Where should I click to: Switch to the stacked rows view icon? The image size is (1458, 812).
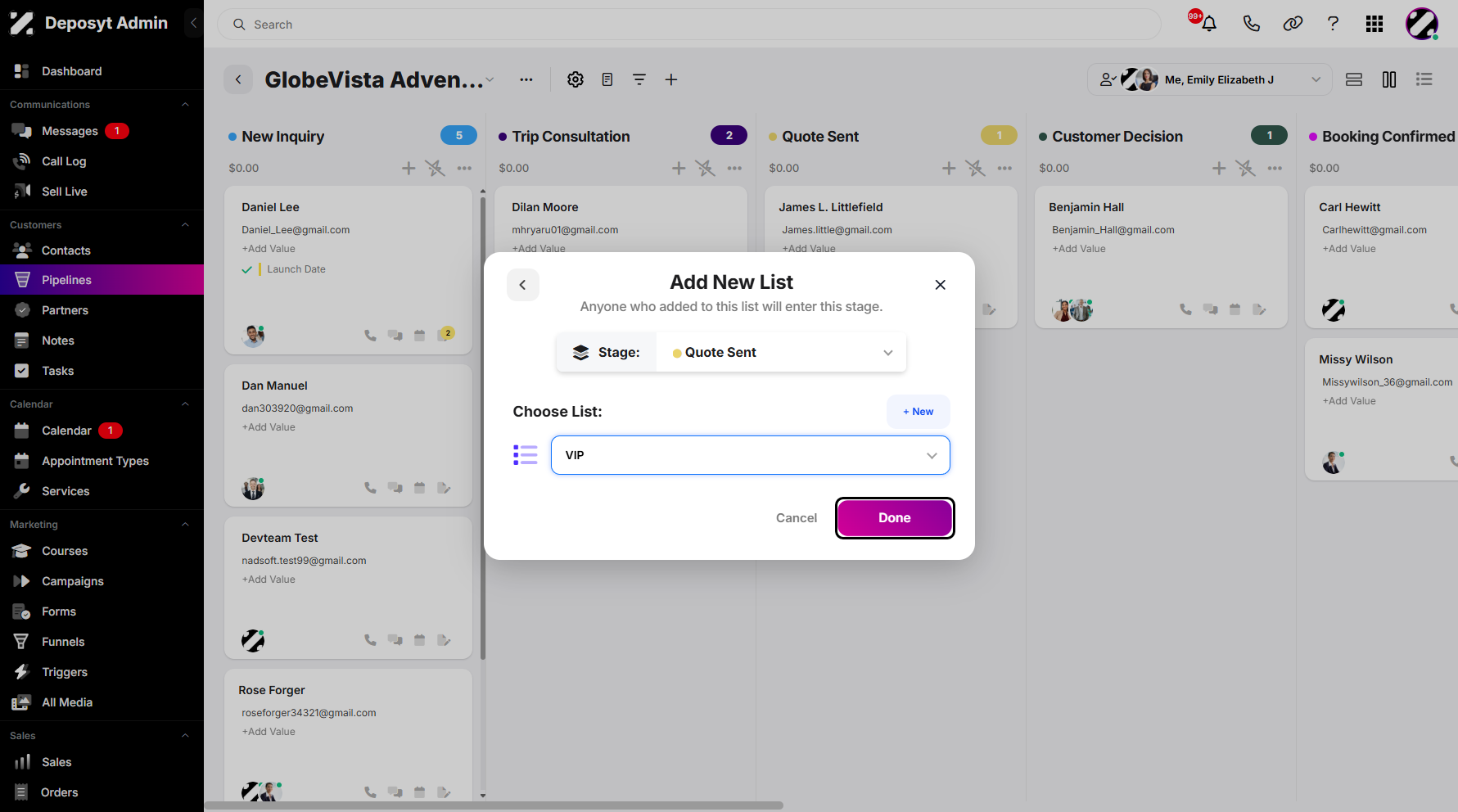point(1354,79)
